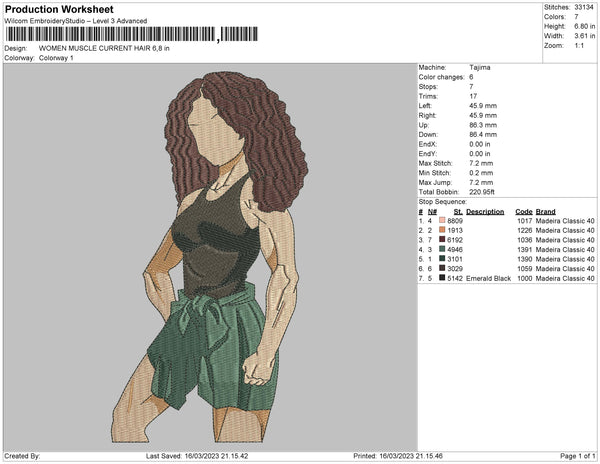Select the Stitches value 33134
Viewport: 600px width, 464px height.
584,7
